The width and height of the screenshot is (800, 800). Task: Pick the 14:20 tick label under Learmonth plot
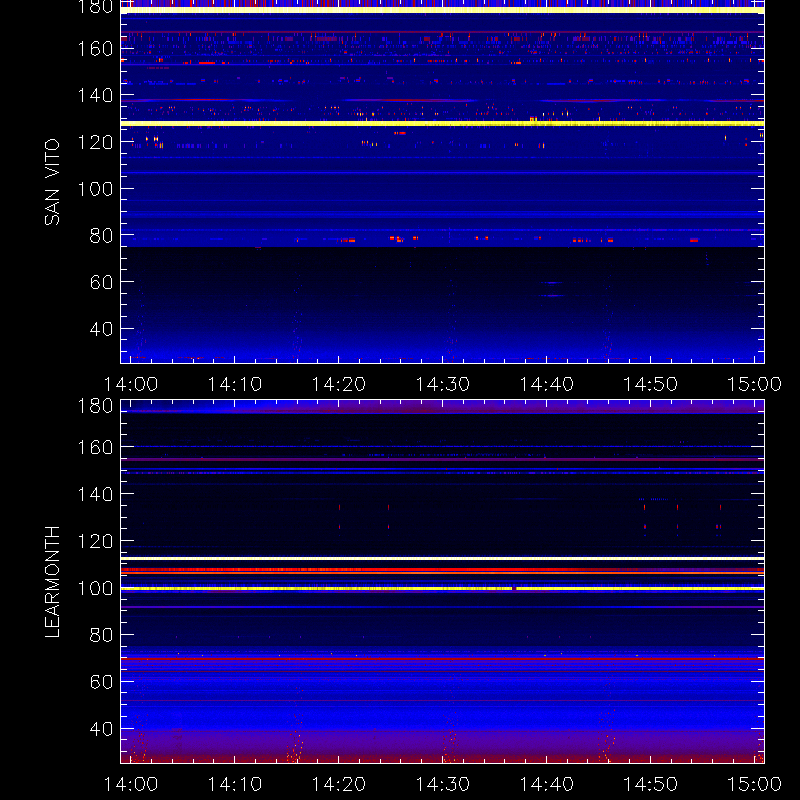click(x=339, y=784)
